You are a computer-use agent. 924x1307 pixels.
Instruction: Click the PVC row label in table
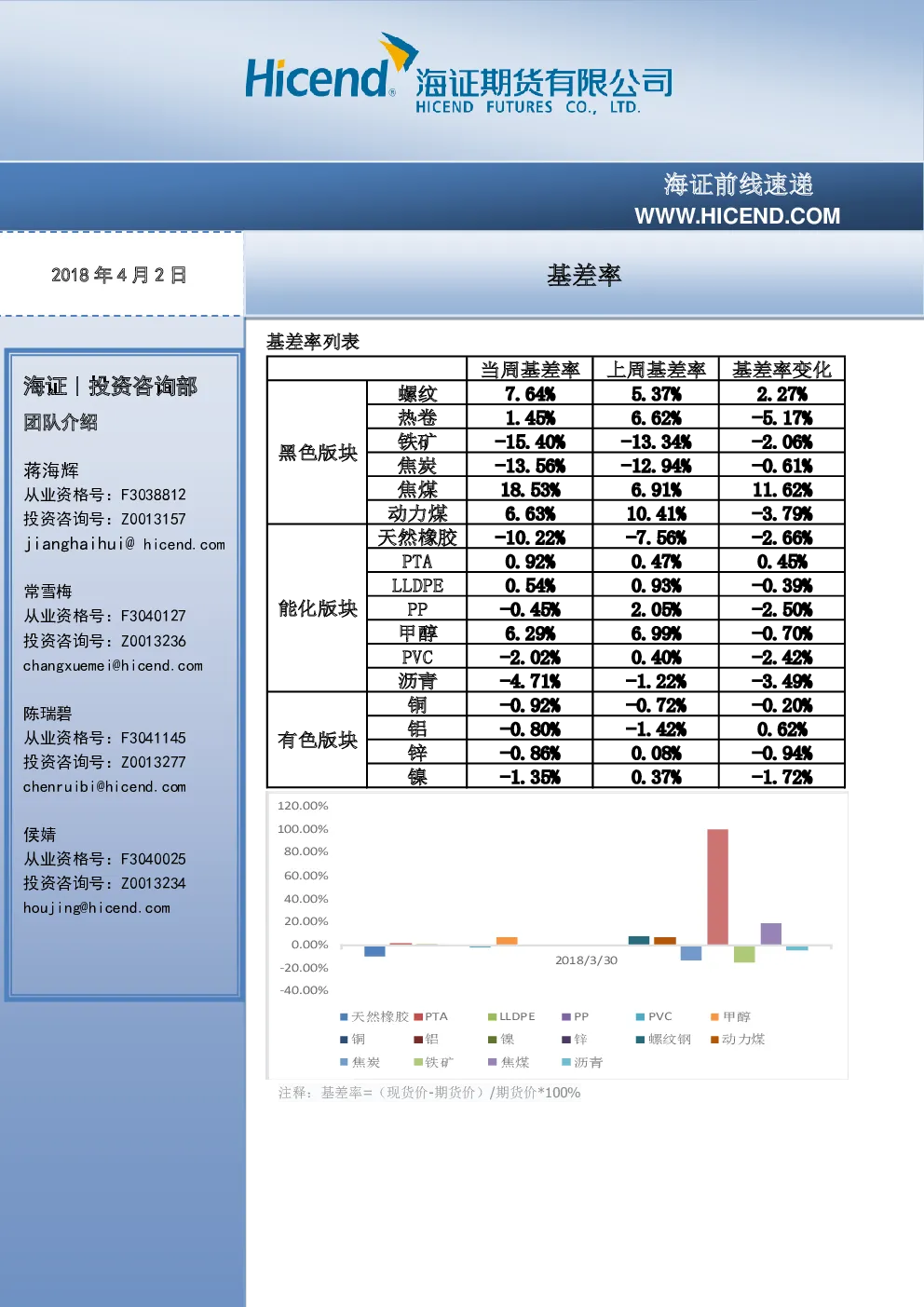point(417,658)
